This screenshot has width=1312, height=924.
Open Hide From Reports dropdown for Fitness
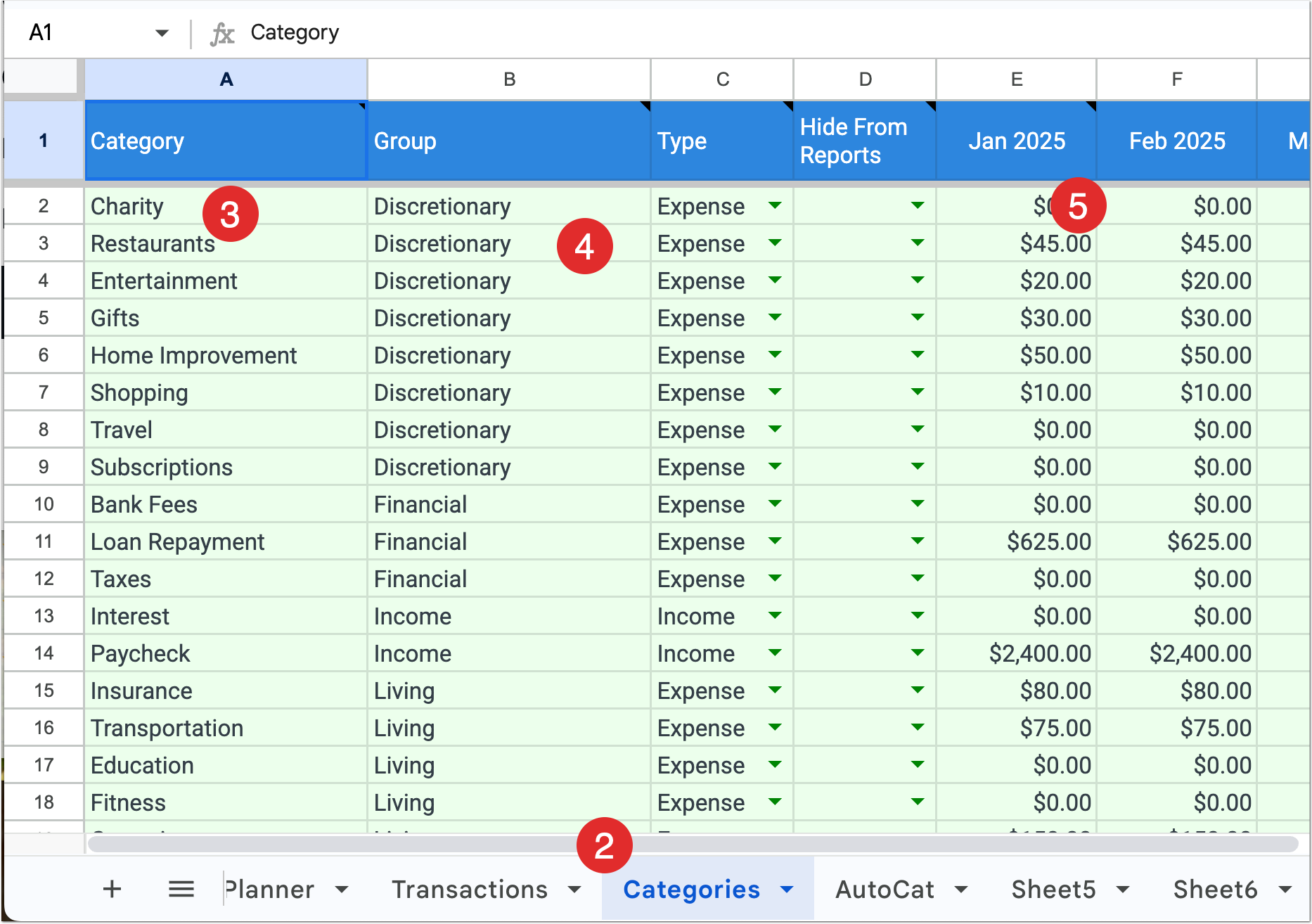point(917,802)
